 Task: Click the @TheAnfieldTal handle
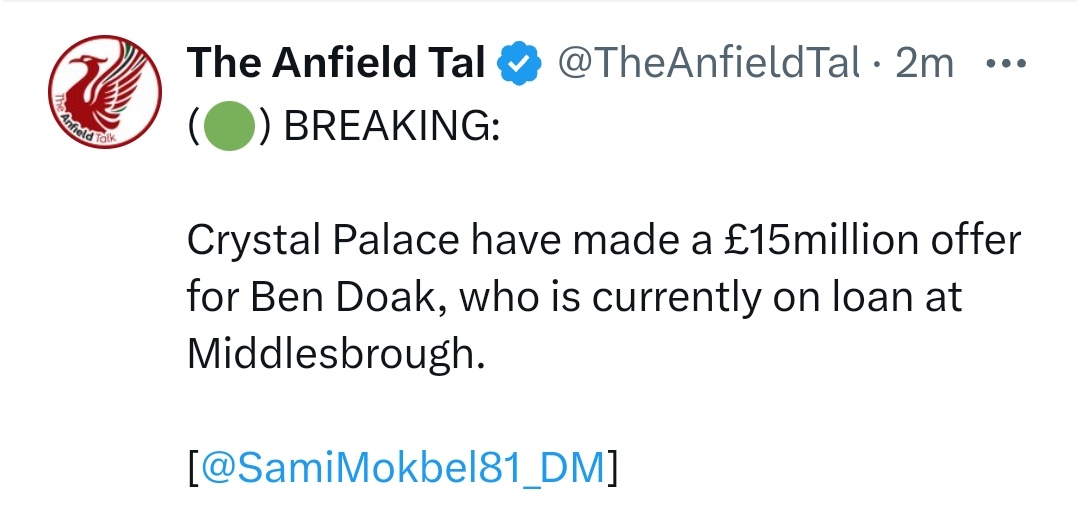point(707,65)
